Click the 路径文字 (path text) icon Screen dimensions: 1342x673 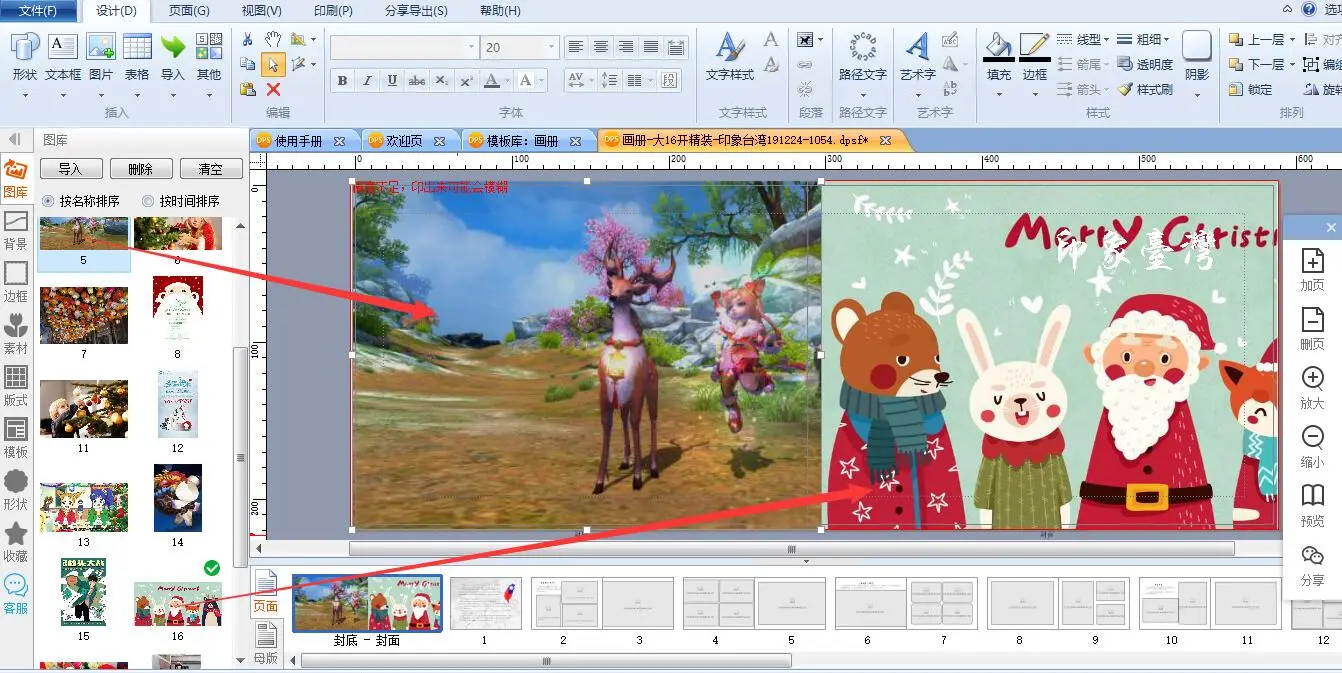pos(862,47)
